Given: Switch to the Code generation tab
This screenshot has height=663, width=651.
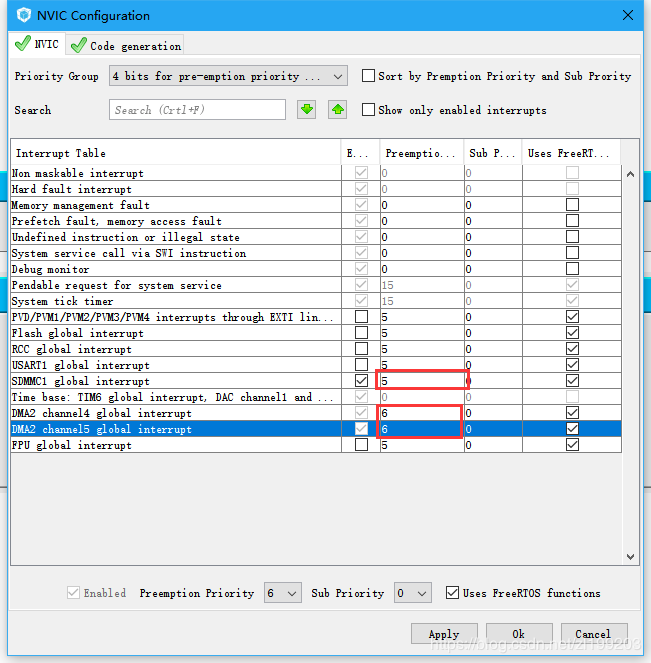Looking at the screenshot, I should [126, 45].
